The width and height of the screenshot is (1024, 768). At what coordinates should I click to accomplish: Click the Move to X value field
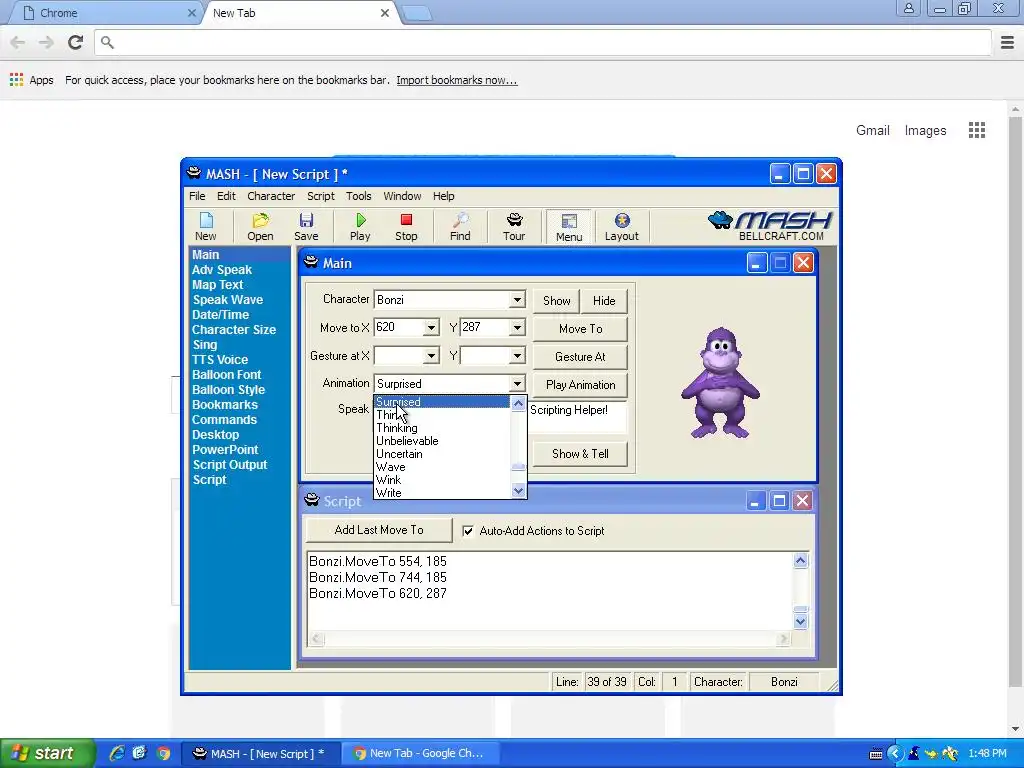[398, 328]
